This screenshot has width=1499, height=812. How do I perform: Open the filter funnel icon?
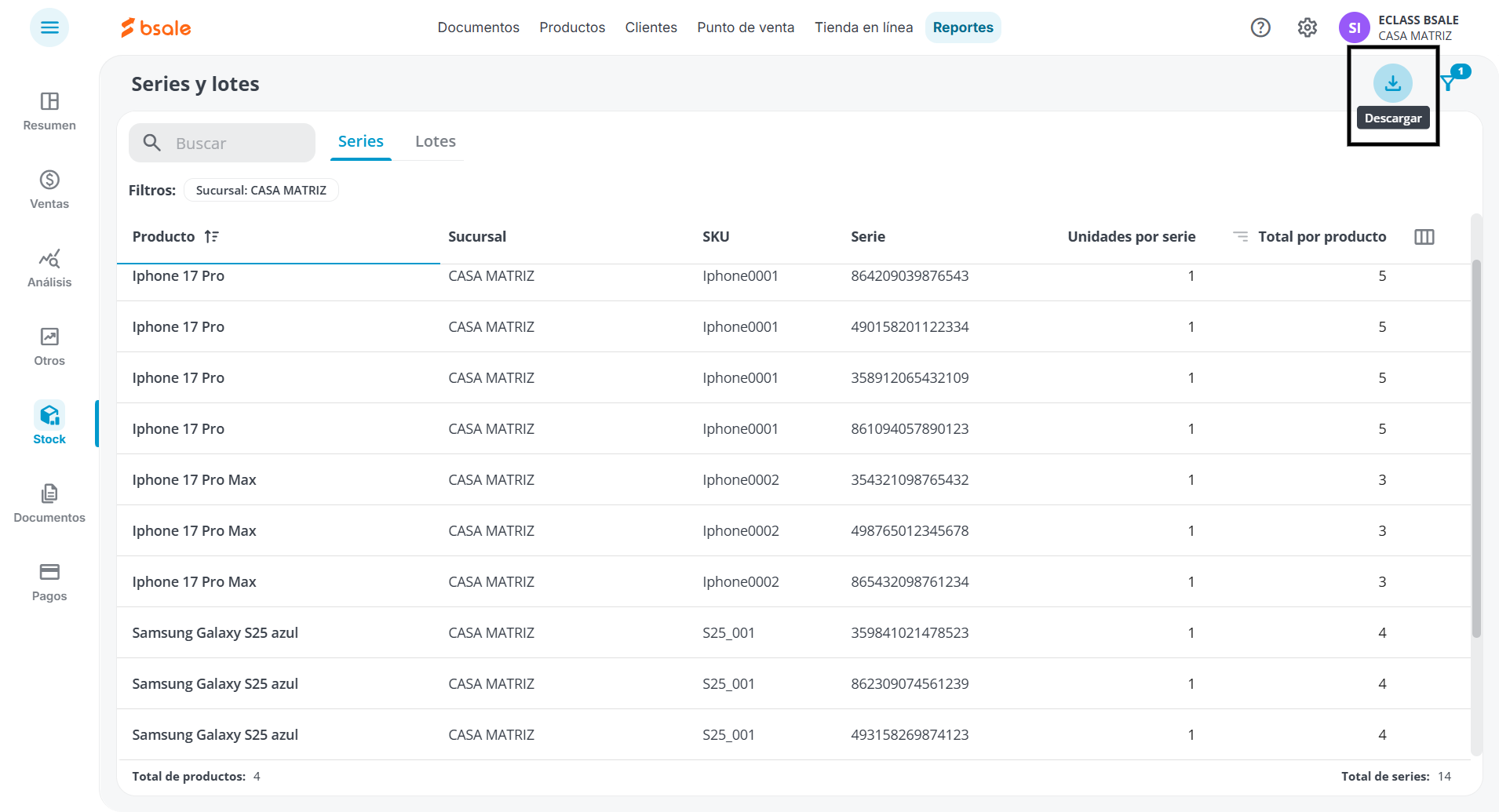coord(1449,82)
